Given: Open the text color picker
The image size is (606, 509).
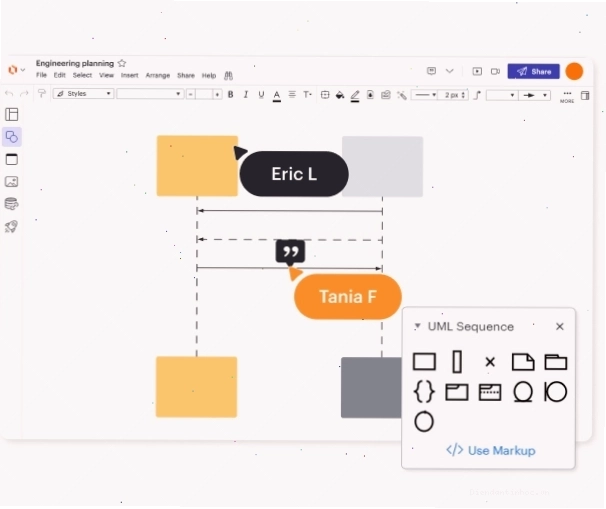Looking at the screenshot, I should 277,95.
